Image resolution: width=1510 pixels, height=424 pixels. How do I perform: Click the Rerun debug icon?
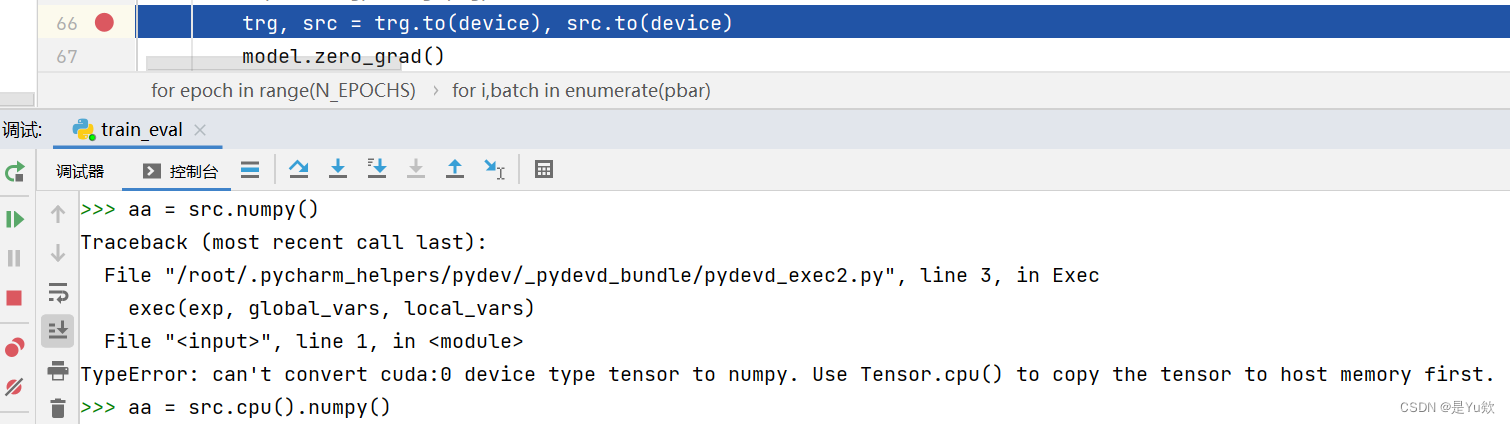point(14,171)
